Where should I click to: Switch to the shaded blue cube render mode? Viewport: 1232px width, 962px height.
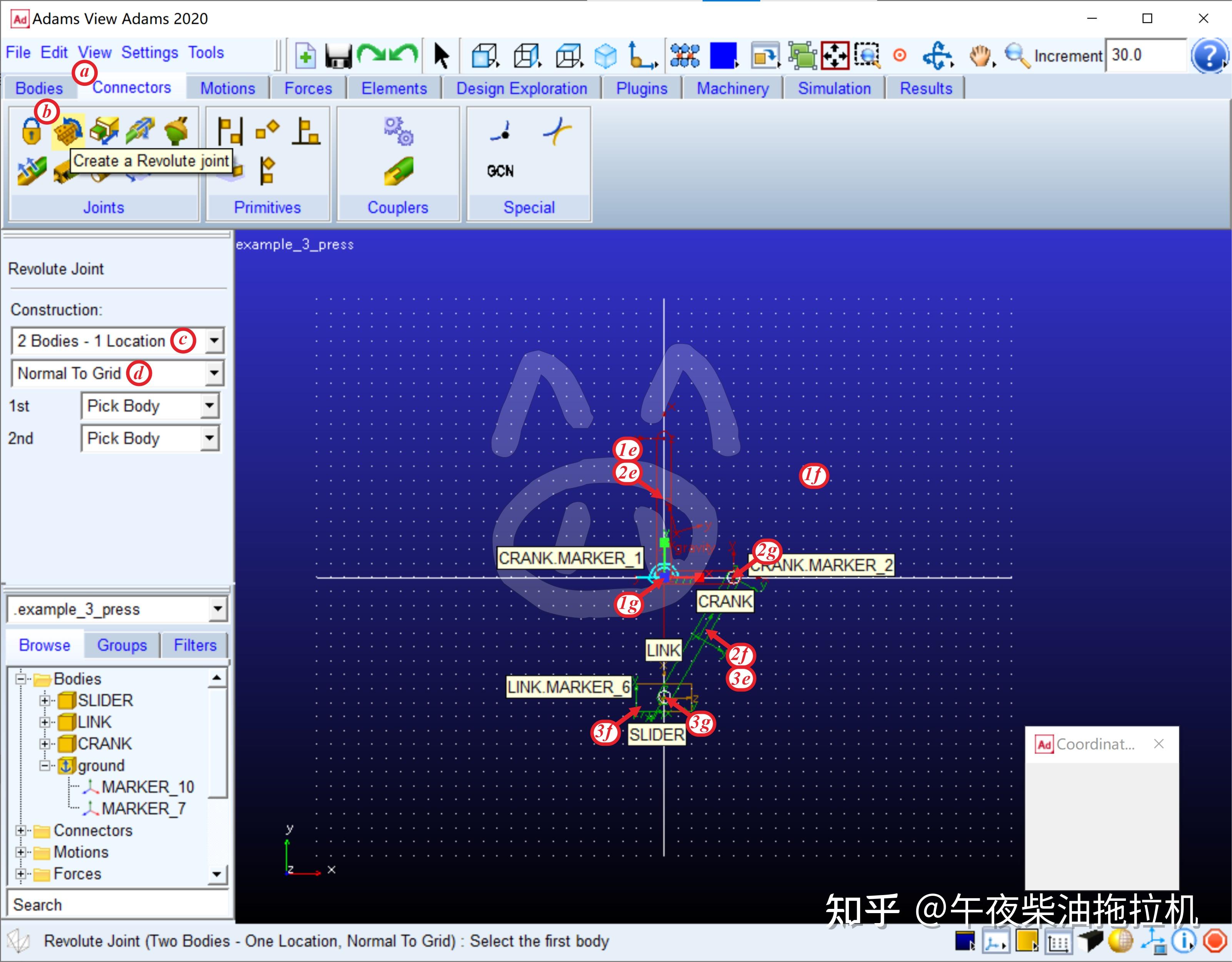pyautogui.click(x=606, y=56)
